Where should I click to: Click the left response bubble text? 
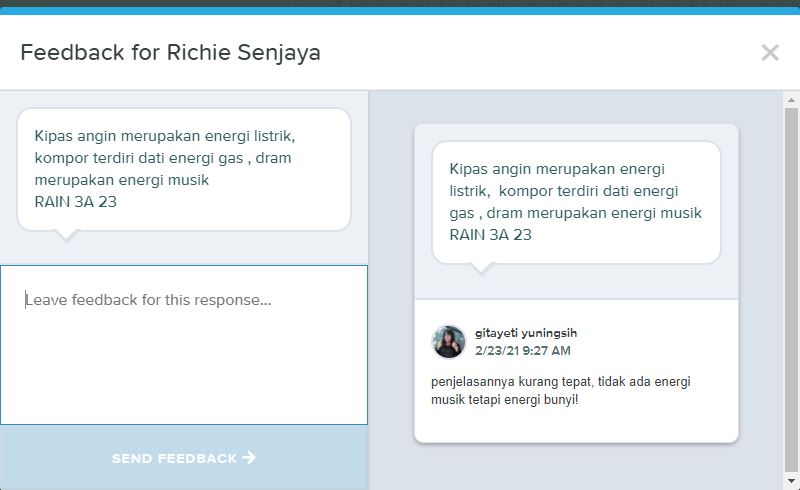165,169
